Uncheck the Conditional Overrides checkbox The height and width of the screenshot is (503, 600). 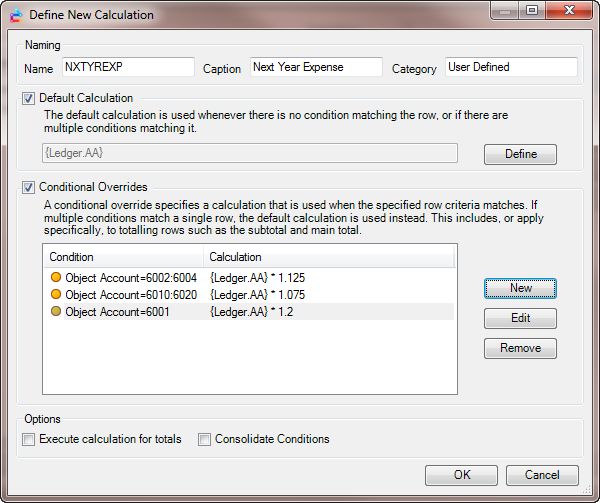(29, 187)
